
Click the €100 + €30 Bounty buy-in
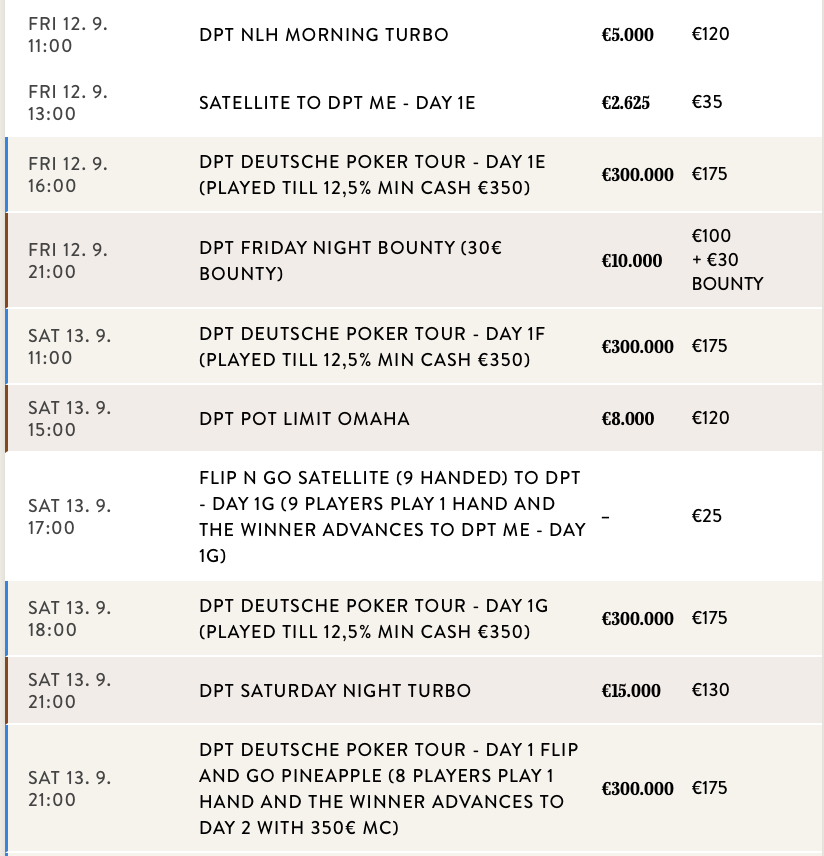pyautogui.click(x=726, y=260)
